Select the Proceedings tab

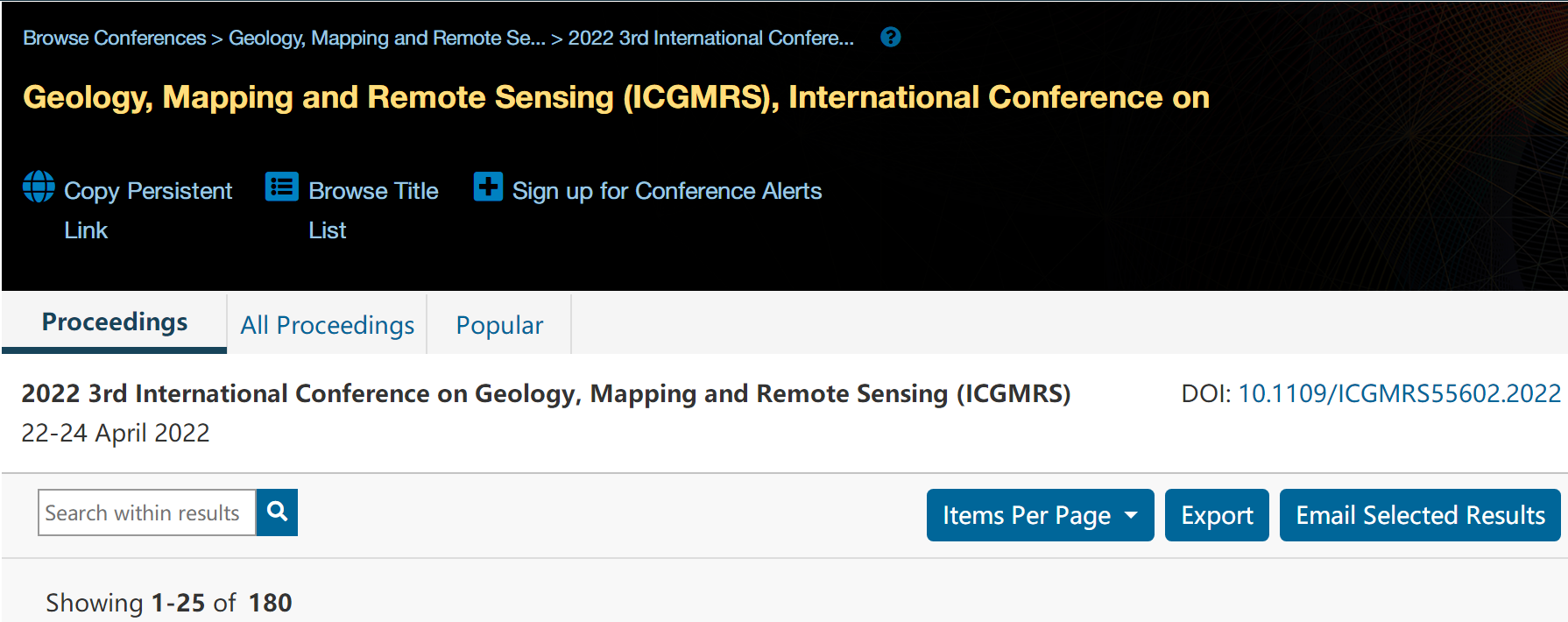click(115, 322)
